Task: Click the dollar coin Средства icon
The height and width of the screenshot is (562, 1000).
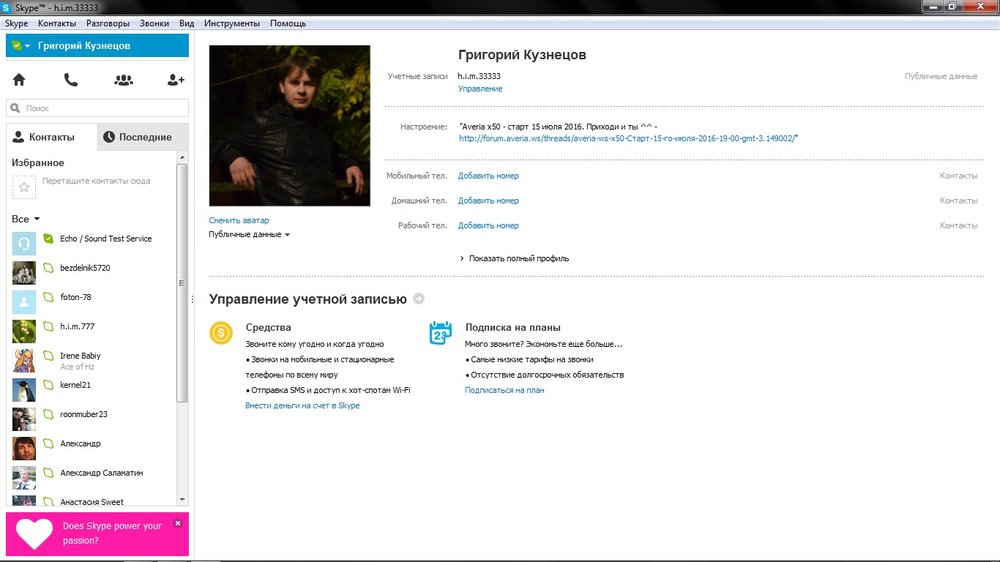Action: [x=221, y=334]
